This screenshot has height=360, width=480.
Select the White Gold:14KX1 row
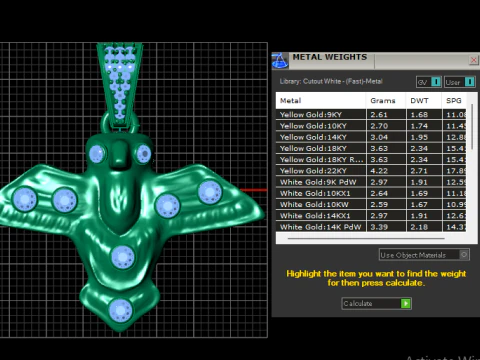tap(371, 216)
